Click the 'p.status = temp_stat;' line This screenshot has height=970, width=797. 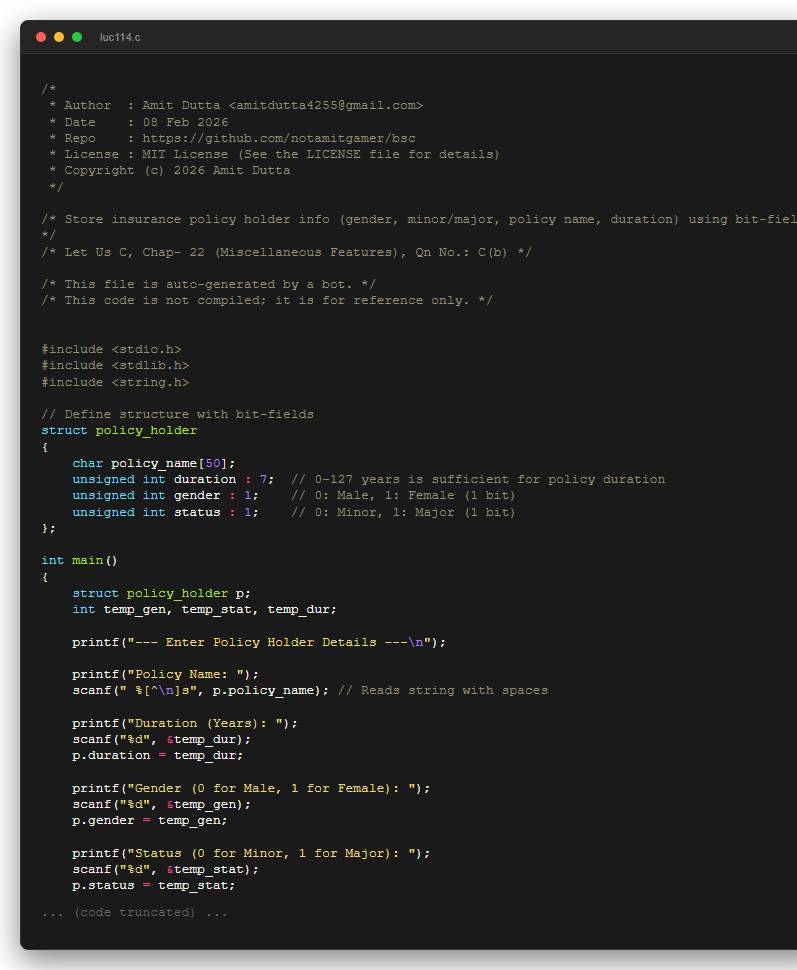tap(154, 885)
